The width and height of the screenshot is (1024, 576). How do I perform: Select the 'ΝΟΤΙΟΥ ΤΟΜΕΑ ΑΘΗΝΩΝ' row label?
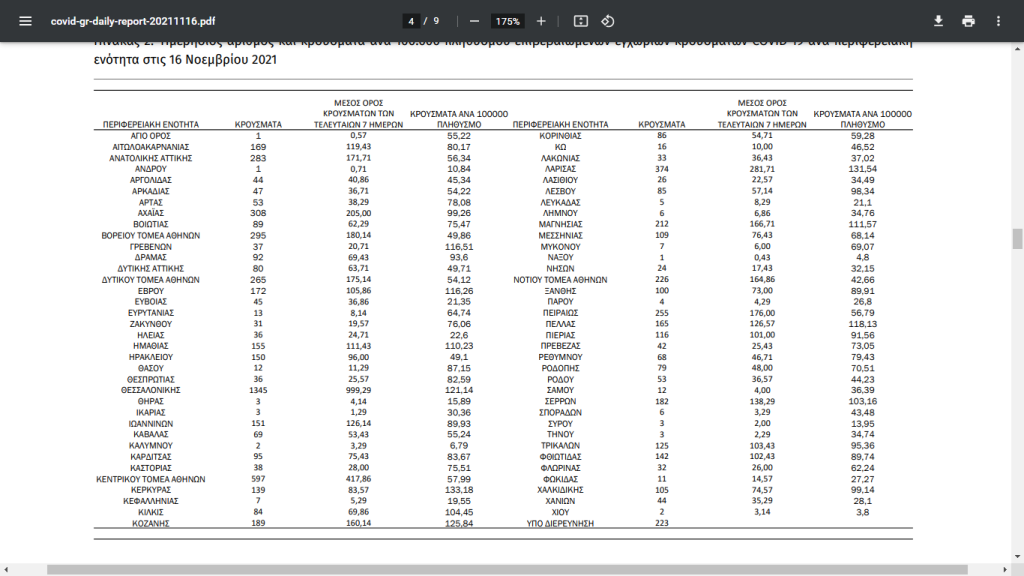click(560, 280)
